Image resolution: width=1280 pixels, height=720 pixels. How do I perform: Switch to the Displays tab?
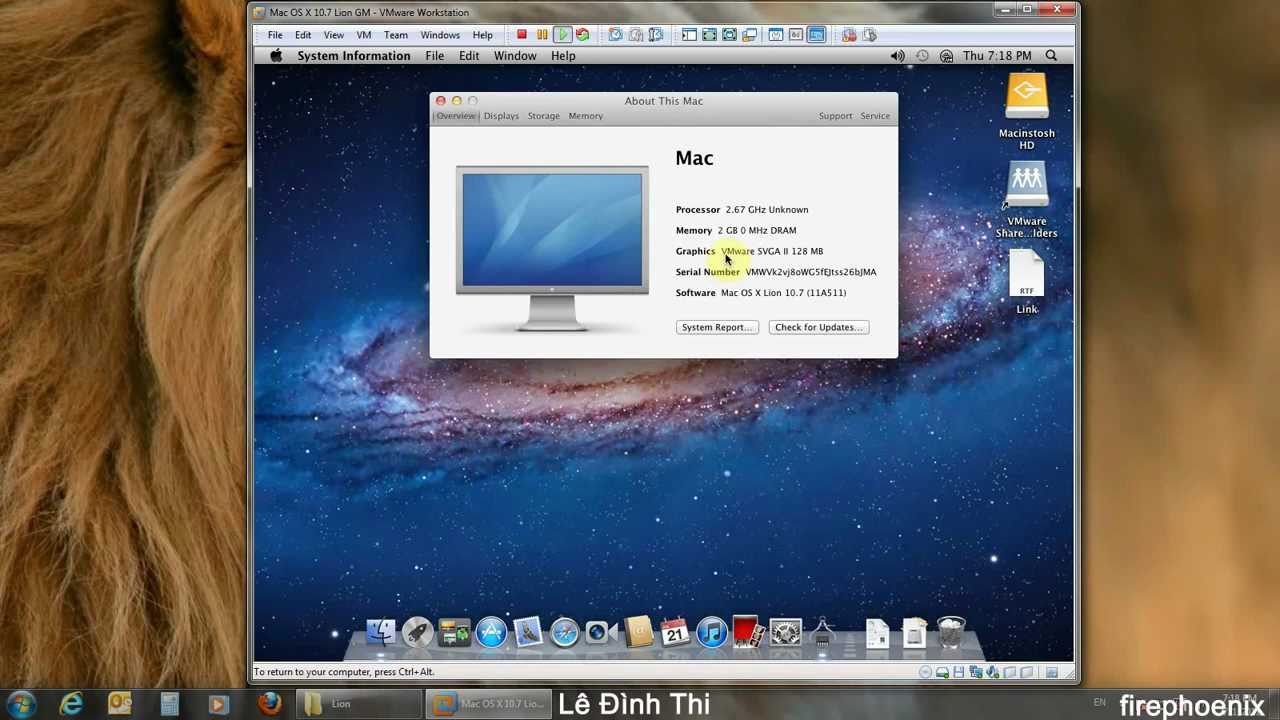point(501,116)
